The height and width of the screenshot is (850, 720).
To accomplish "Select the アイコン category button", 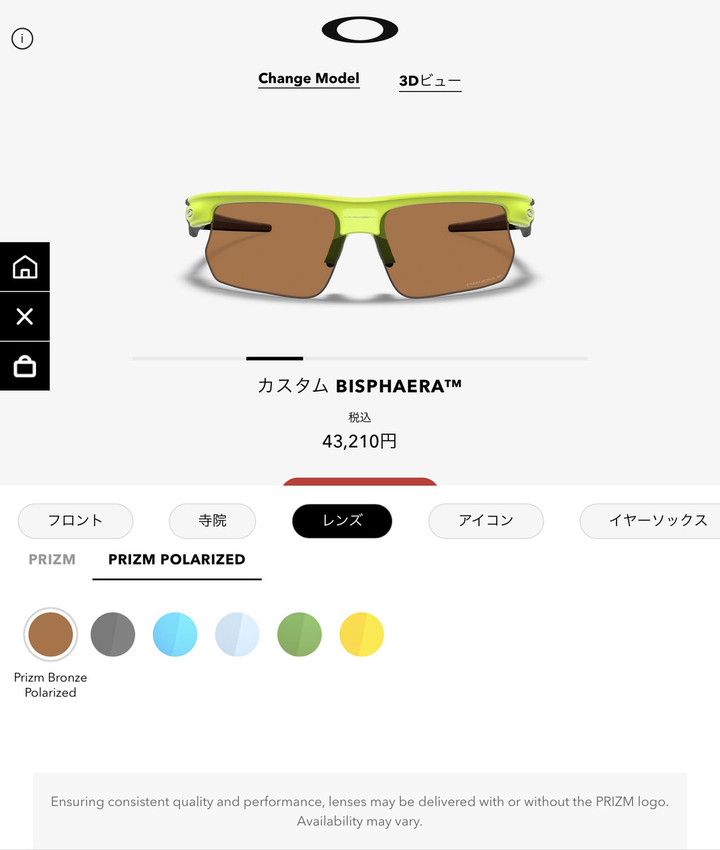I will pyautogui.click(x=486, y=520).
